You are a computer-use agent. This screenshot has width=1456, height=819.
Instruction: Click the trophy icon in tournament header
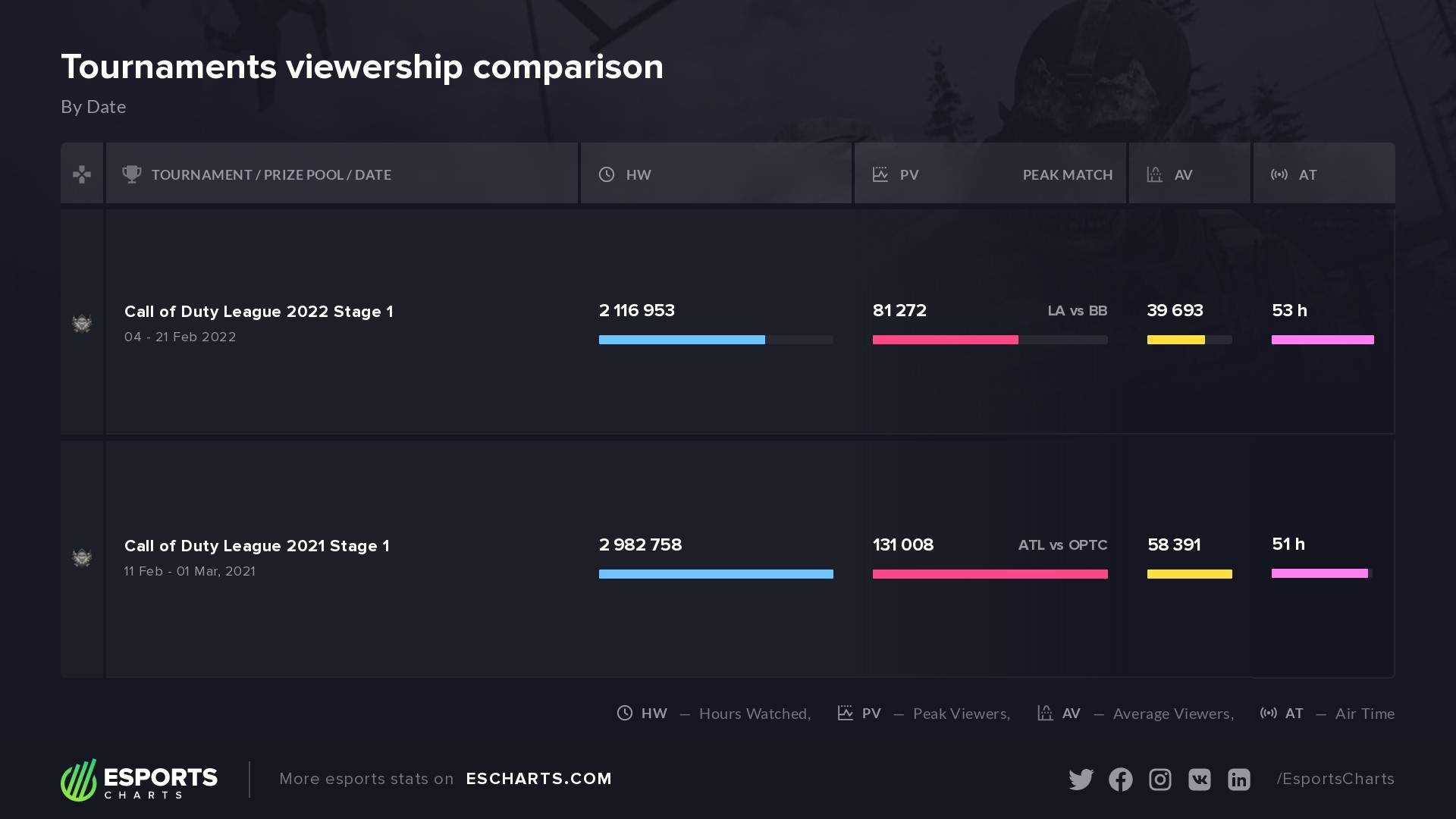[x=132, y=174]
